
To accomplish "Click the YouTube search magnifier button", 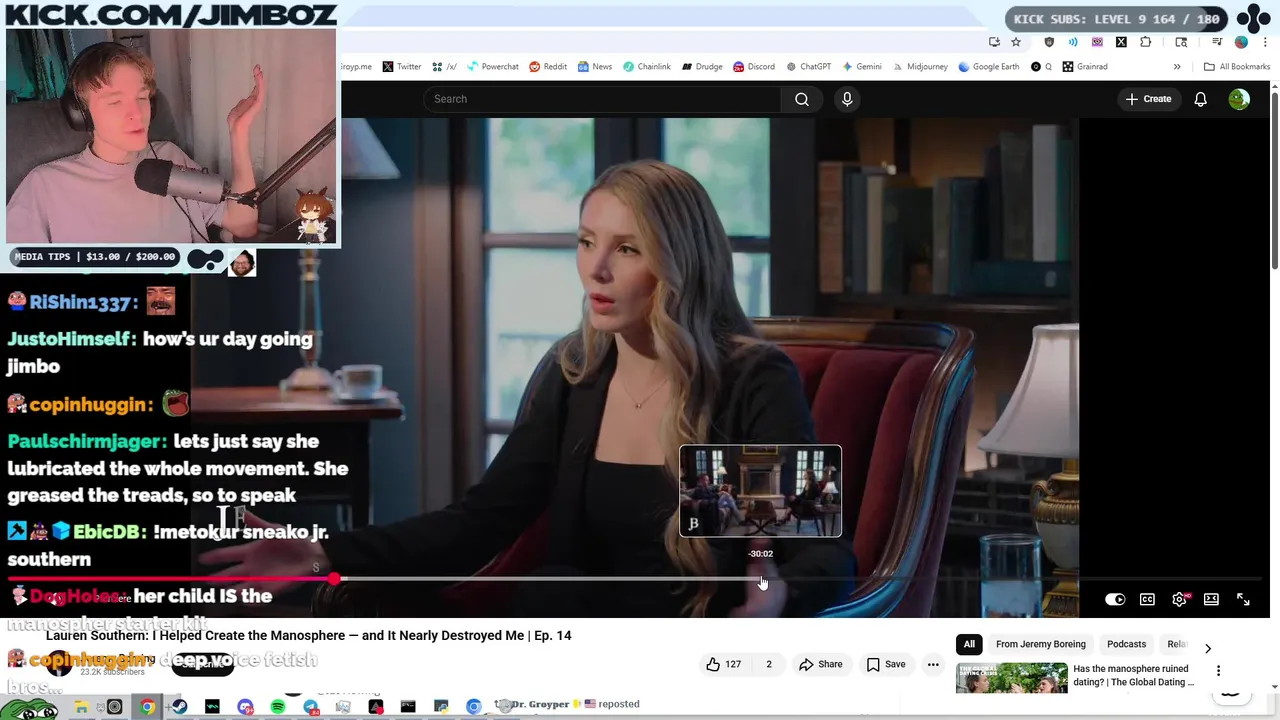I will pyautogui.click(x=801, y=99).
